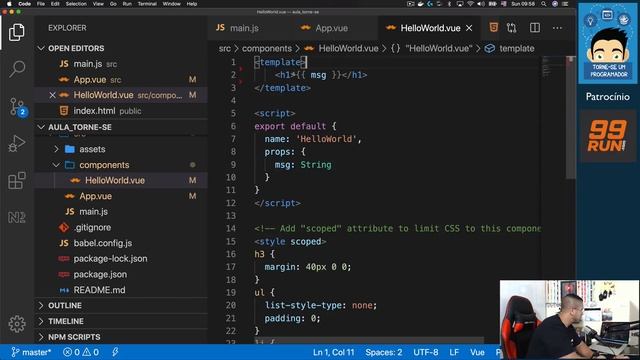Change line ending via LF status item
The height and width of the screenshot is (360, 640).
pos(454,352)
